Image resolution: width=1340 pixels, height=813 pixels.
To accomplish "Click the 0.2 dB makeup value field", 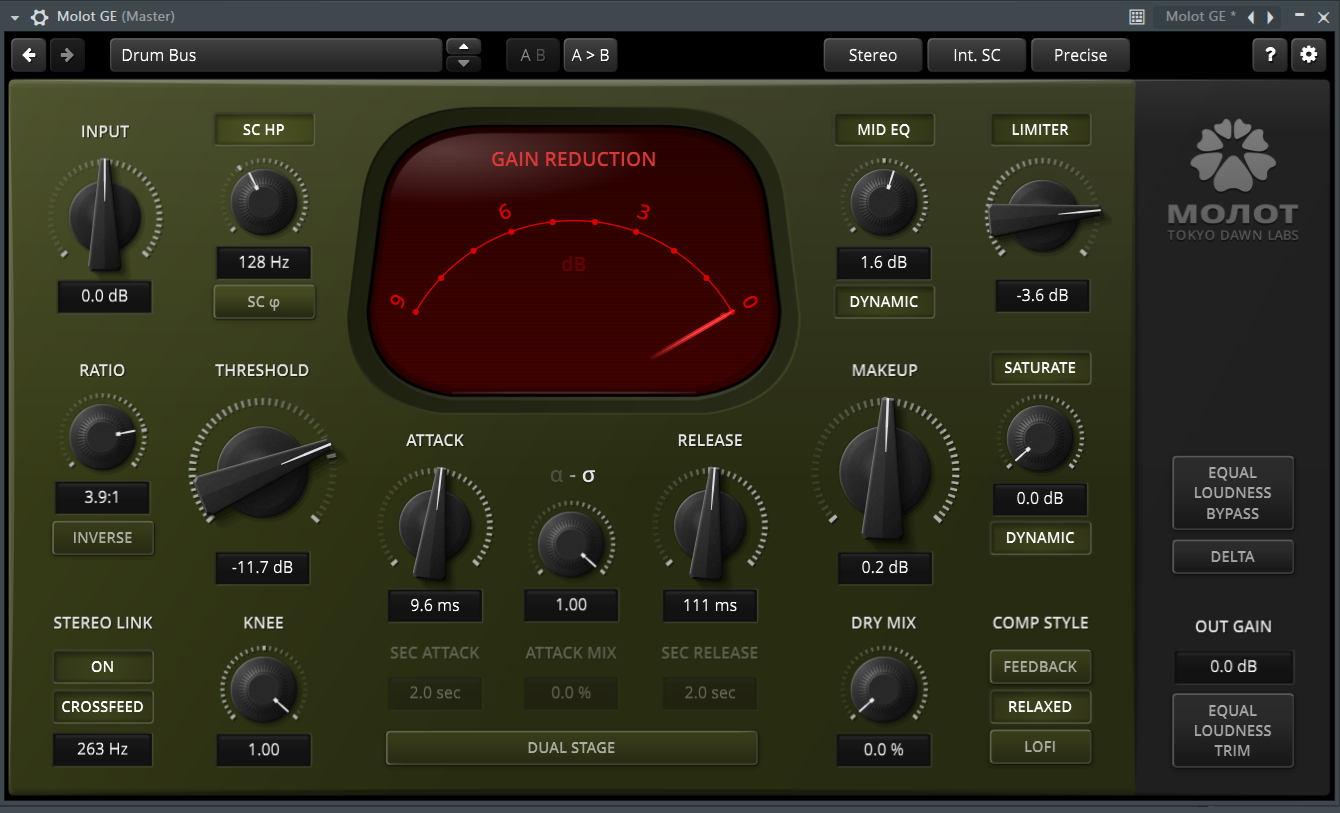I will point(884,568).
